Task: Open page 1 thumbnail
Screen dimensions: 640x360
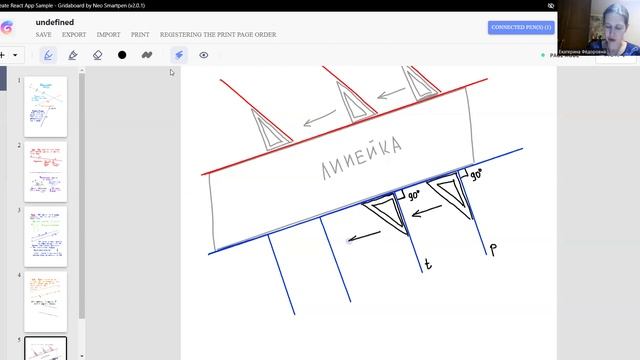Action: [x=45, y=107]
